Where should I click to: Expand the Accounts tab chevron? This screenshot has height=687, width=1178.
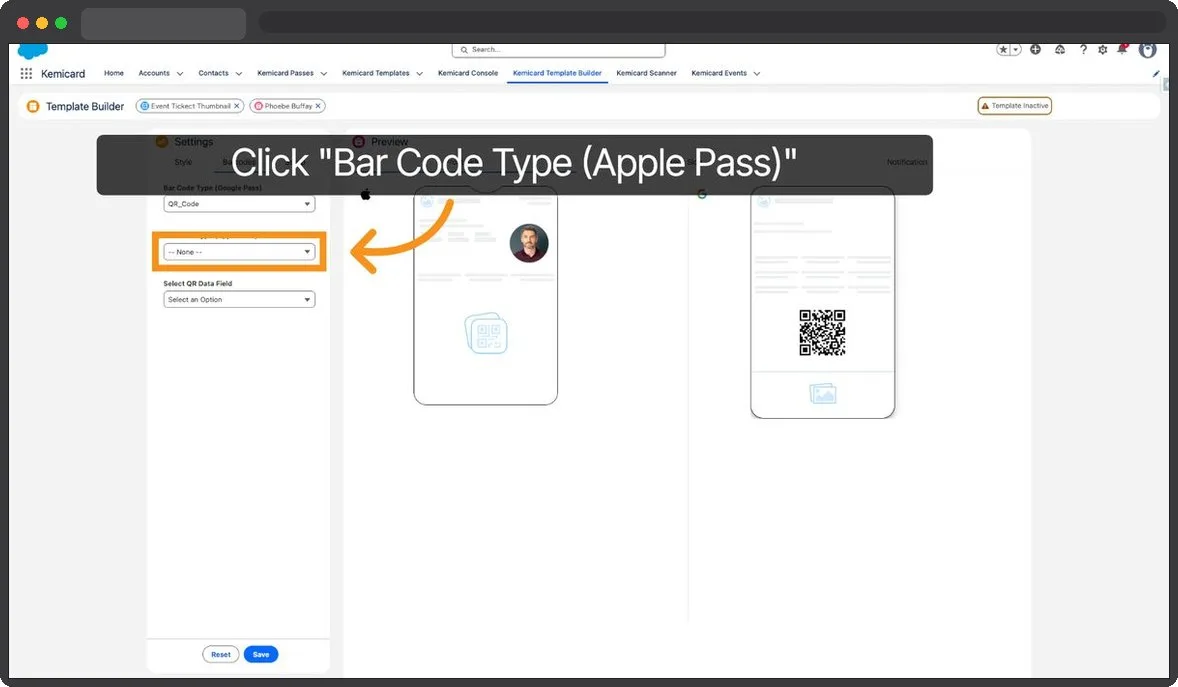coord(180,74)
